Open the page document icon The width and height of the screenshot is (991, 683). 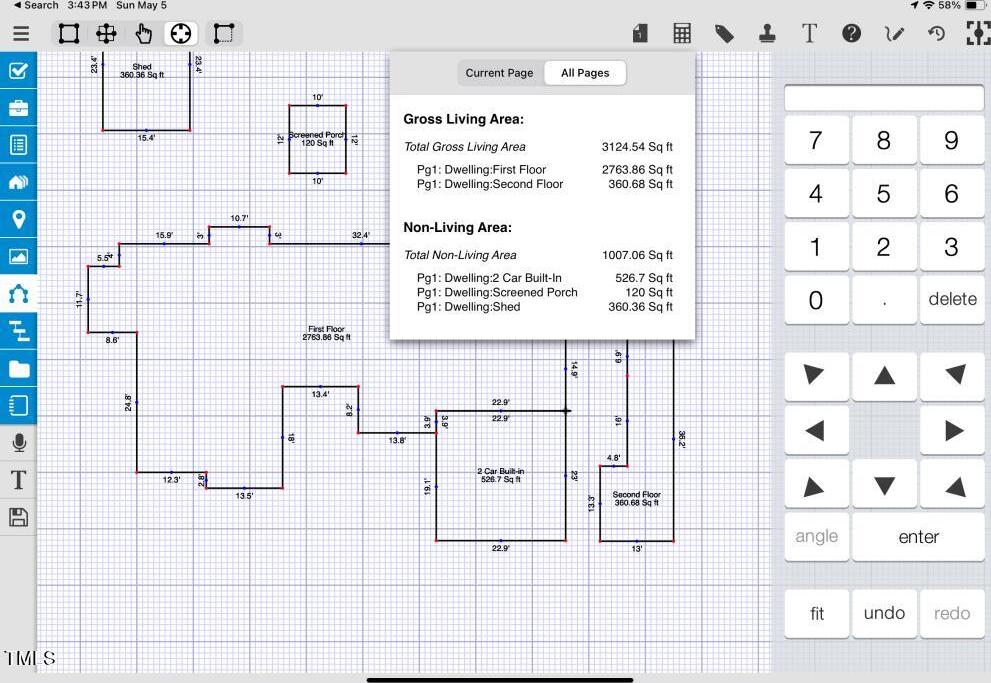click(640, 33)
